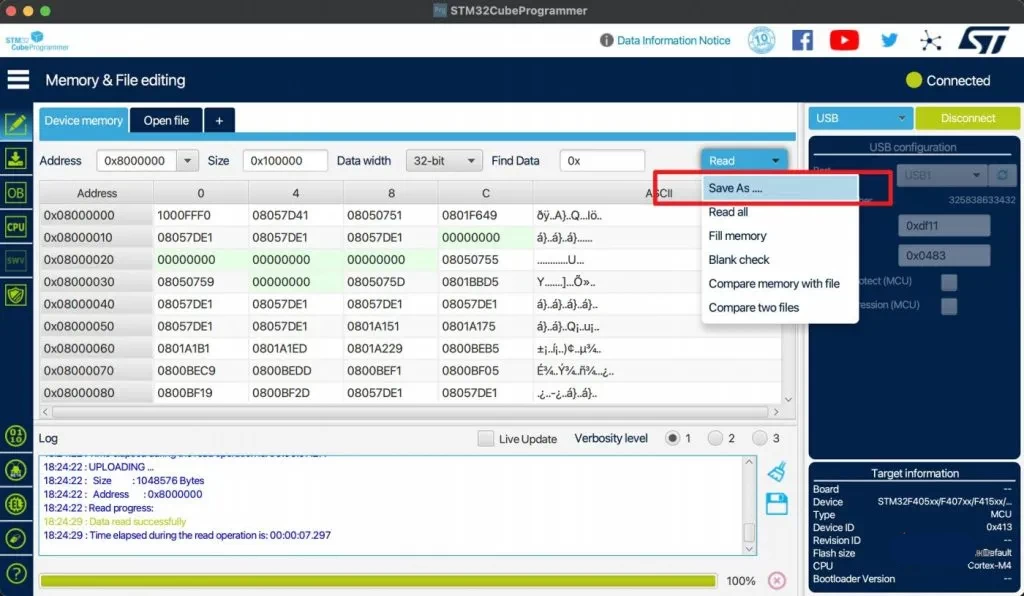The height and width of the screenshot is (596, 1024).
Task: Clear the log with the broom icon
Action: [x=776, y=471]
